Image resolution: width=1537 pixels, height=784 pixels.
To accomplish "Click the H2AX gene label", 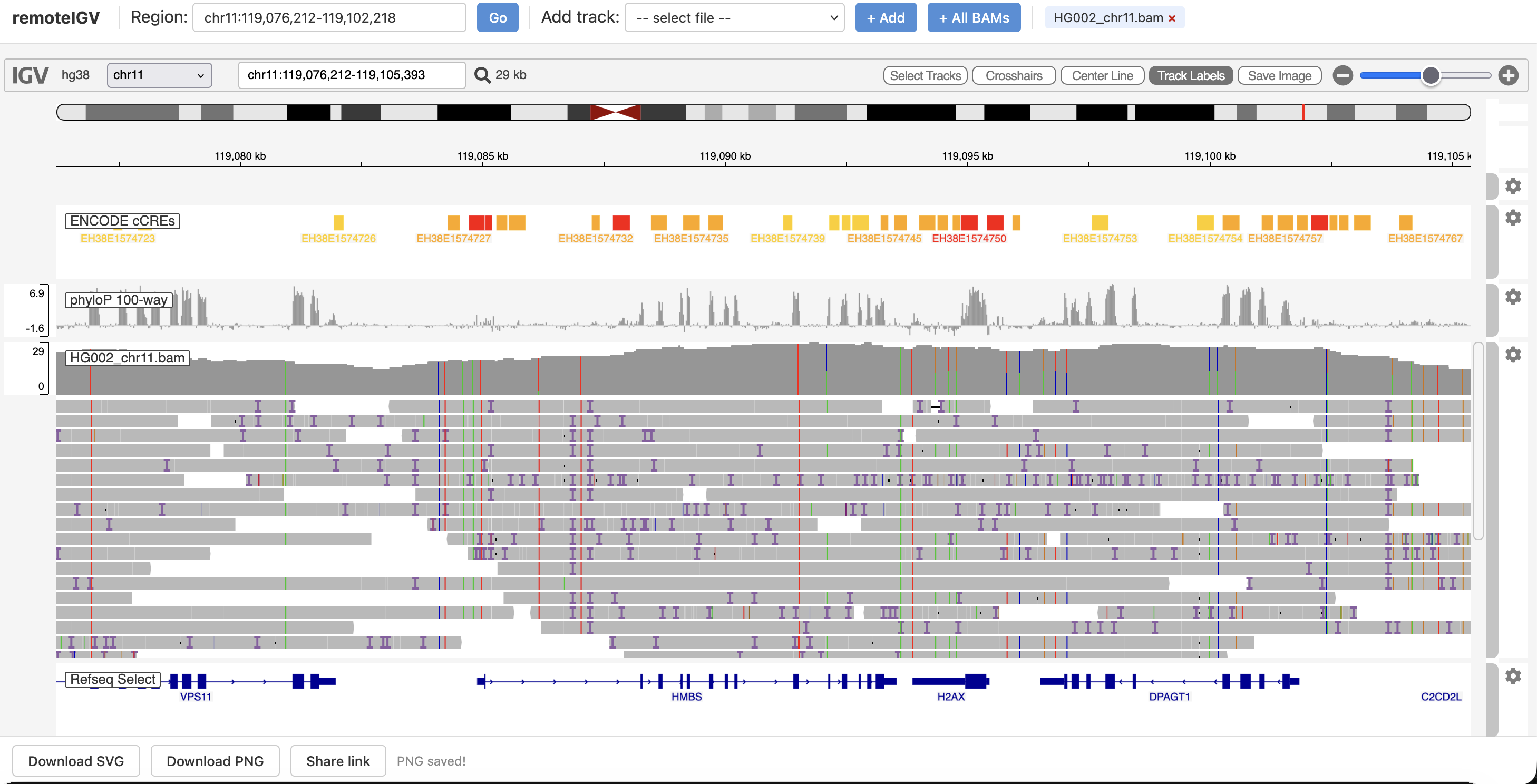I will pos(950,697).
